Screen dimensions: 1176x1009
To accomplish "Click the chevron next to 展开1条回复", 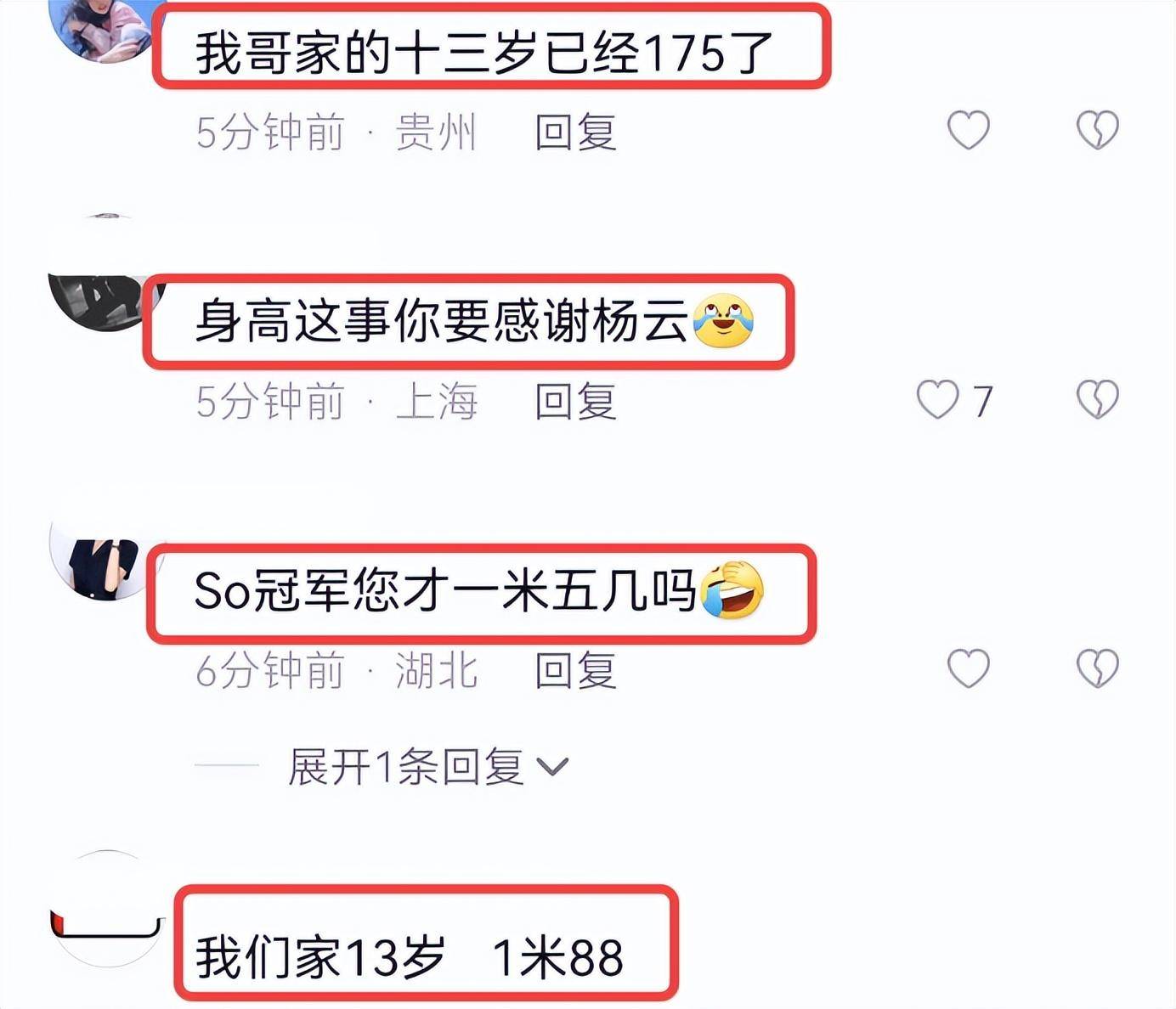I will [x=552, y=768].
